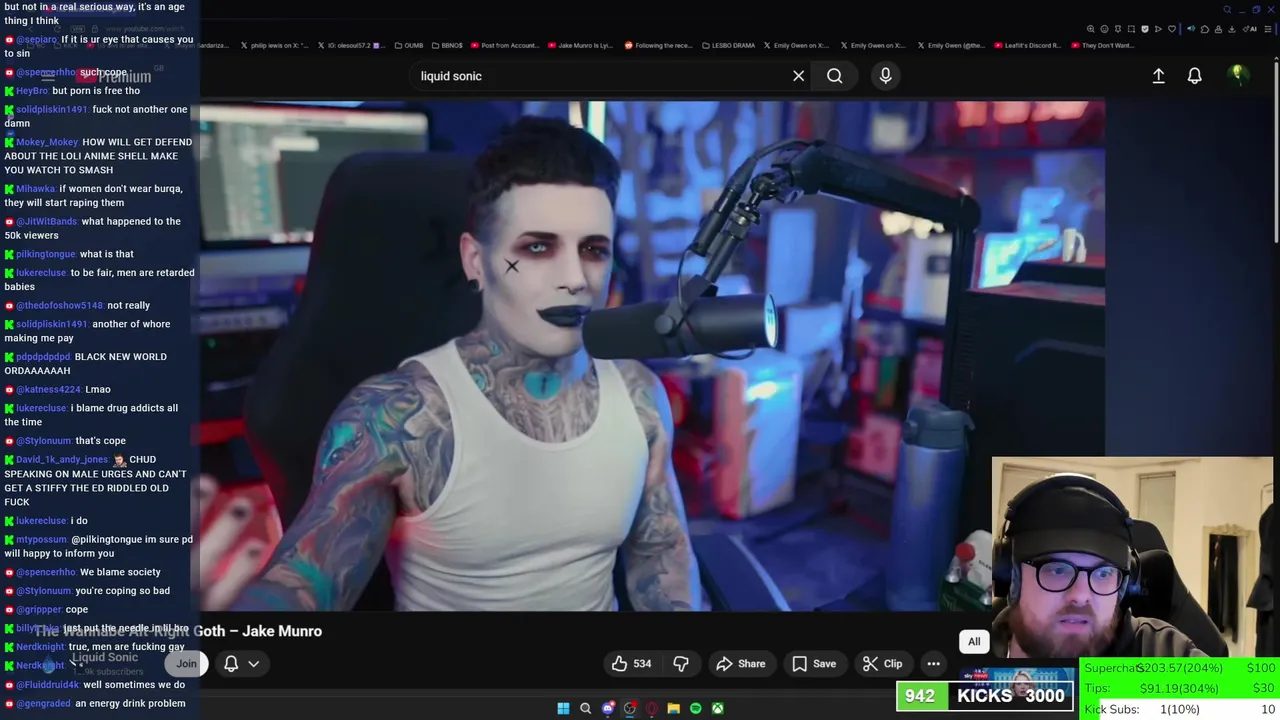Open 'They Don't Want...' bookmark
Screen dimensions: 1280x720
tap(1102, 45)
